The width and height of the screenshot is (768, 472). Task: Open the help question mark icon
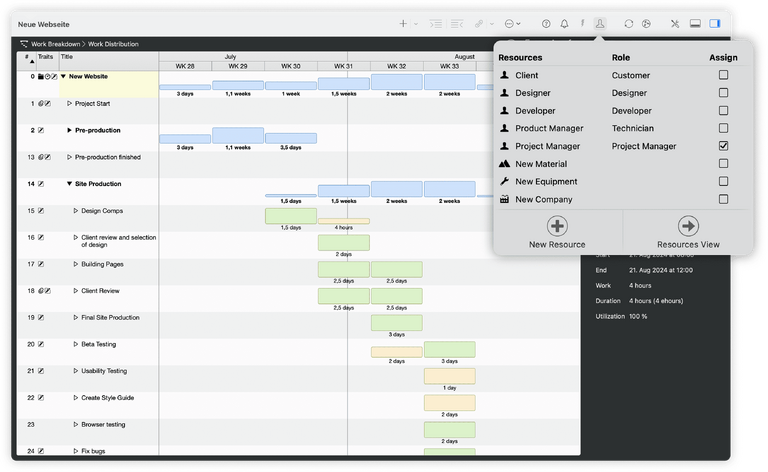pos(546,23)
